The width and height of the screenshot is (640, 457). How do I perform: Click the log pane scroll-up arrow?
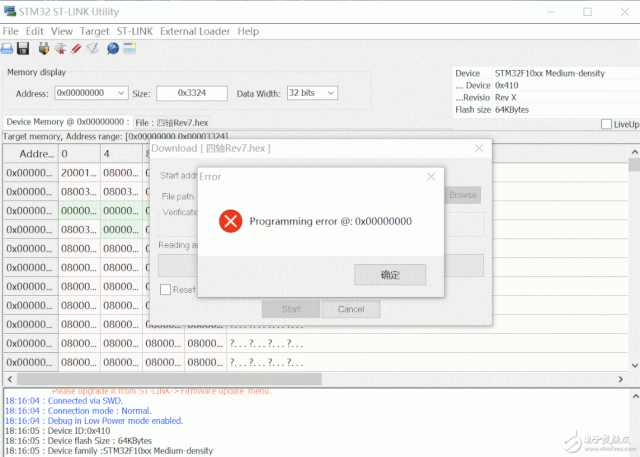click(635, 396)
